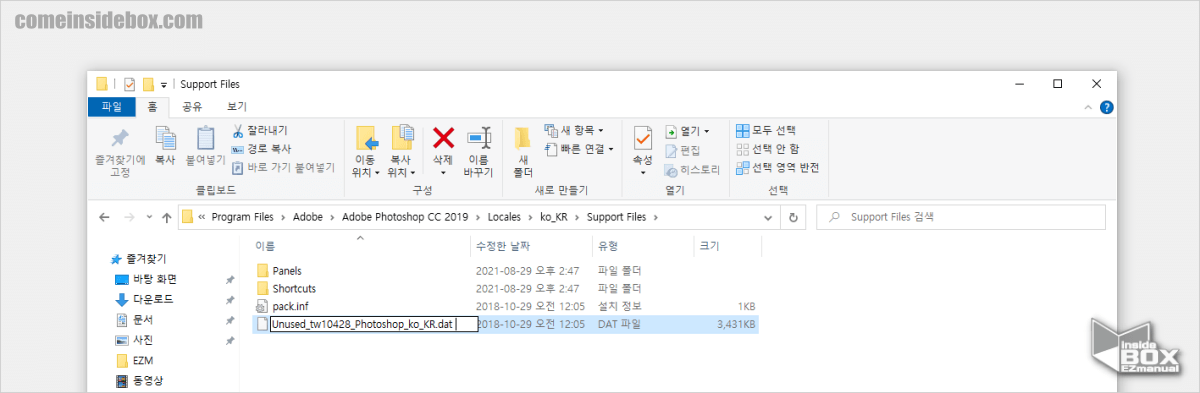Open the 빠른 연결 (Easy access) dropdown

coord(580,149)
